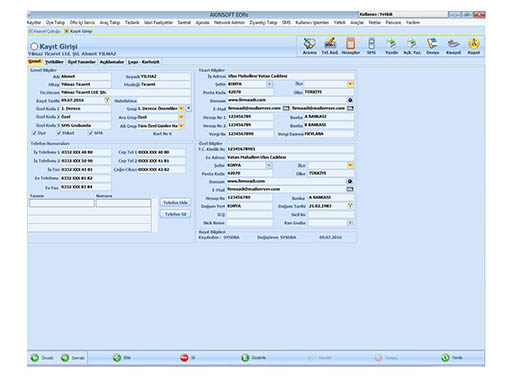510x380 pixels.
Task: Switch to the Açıklamalar tab
Action: (x=112, y=62)
